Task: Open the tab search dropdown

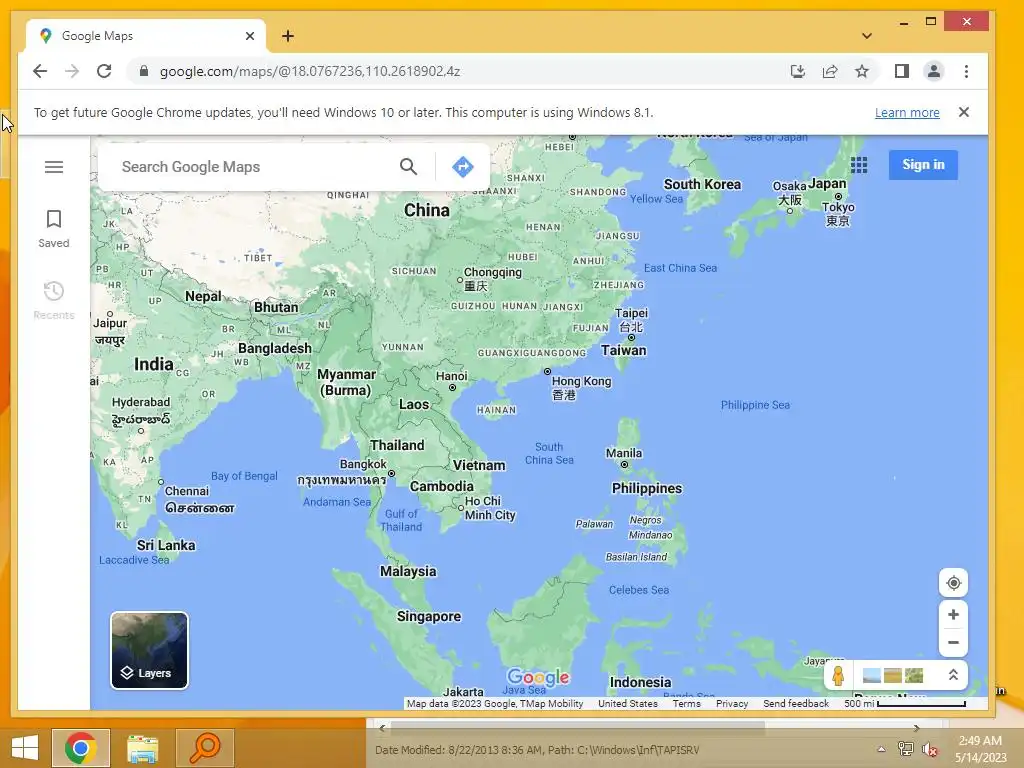Action: click(867, 36)
